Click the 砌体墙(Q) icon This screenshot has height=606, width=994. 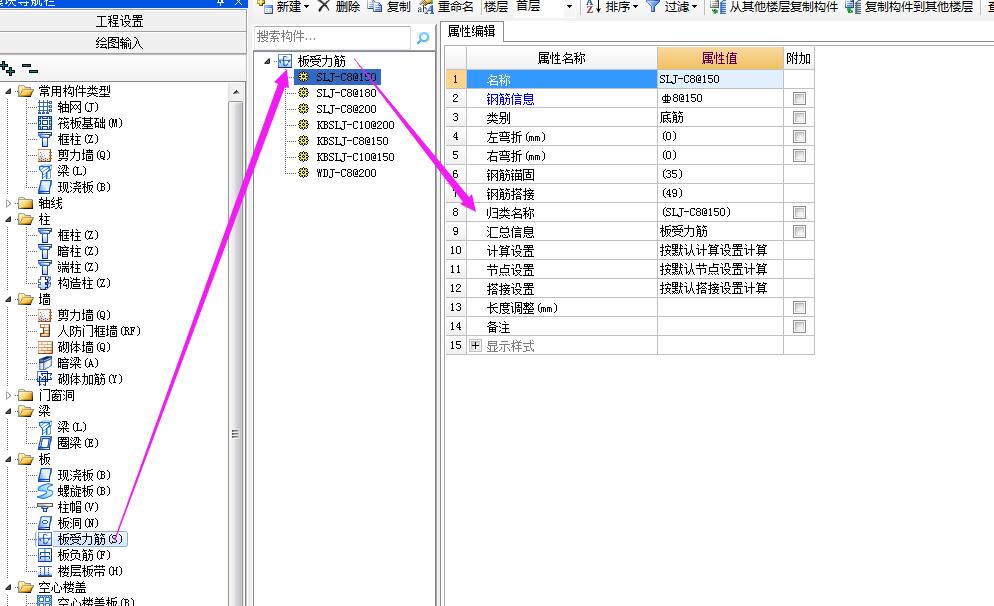point(45,347)
